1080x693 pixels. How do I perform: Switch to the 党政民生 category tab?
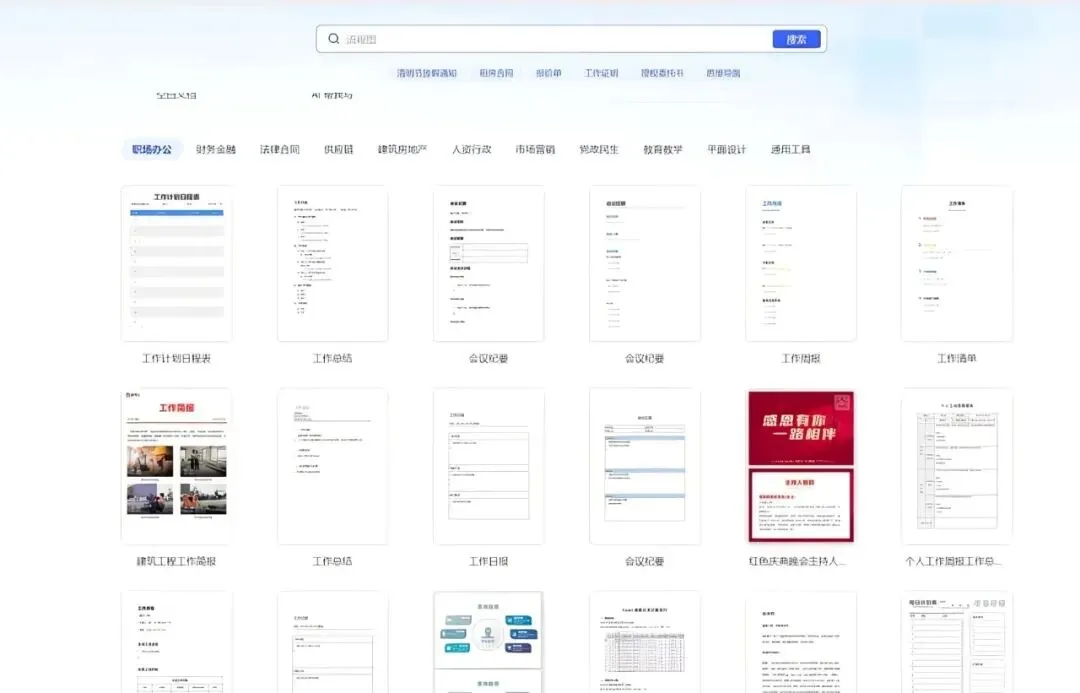[x=599, y=149]
